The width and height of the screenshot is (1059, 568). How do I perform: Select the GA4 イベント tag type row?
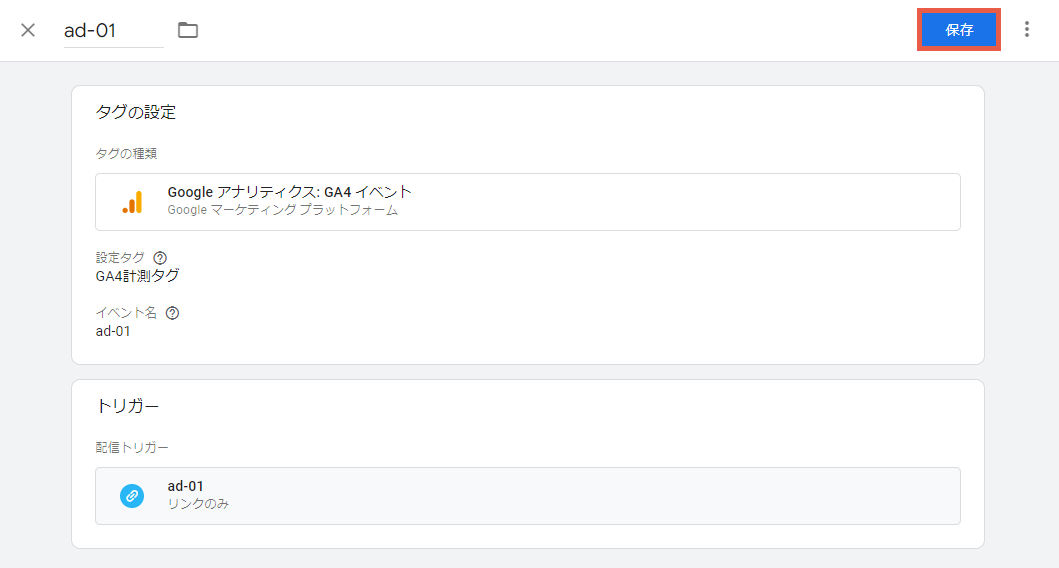coord(527,202)
